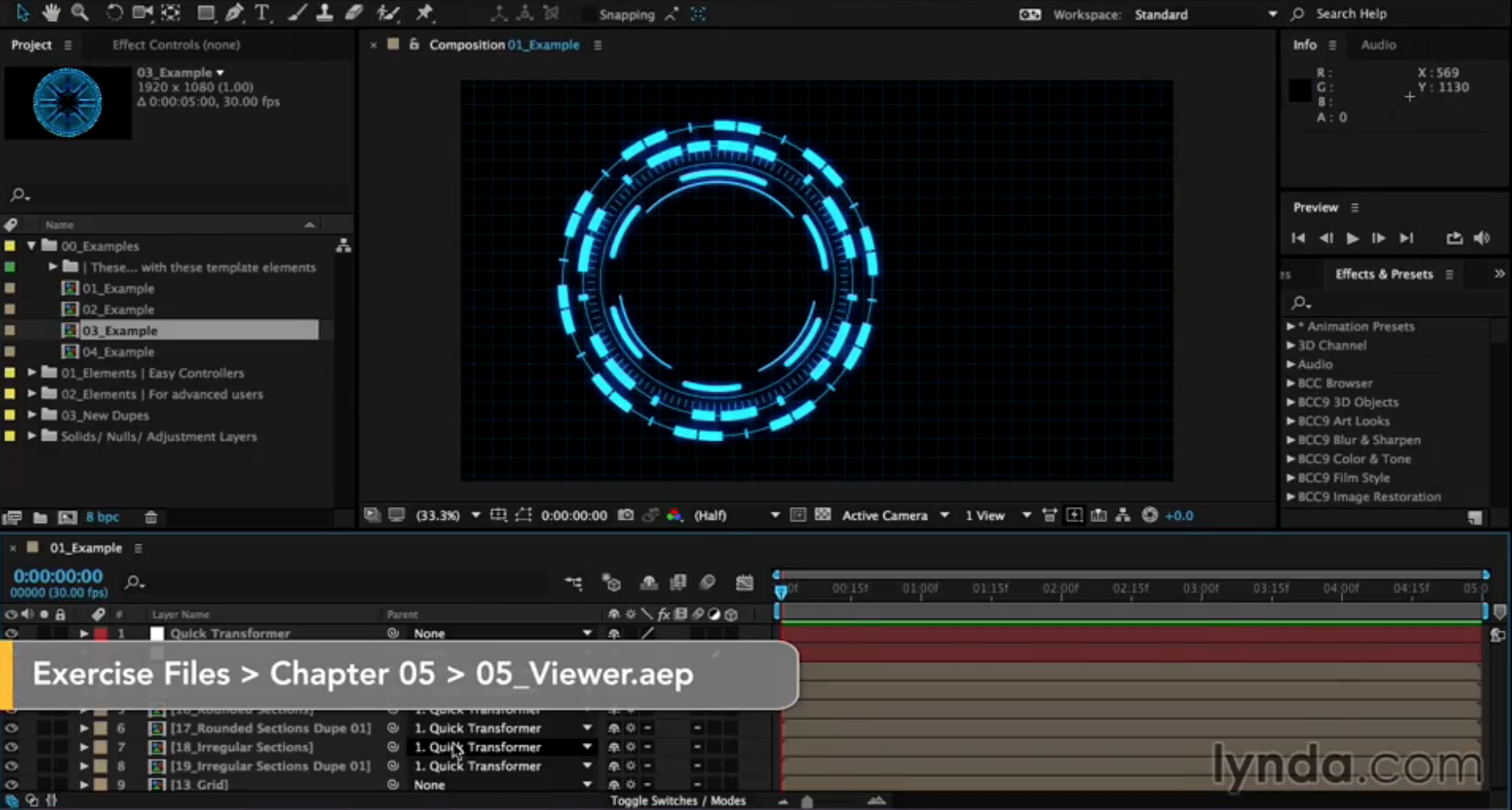1512x810 pixels.
Task: Switch to the Audio tab
Action: click(x=1378, y=44)
